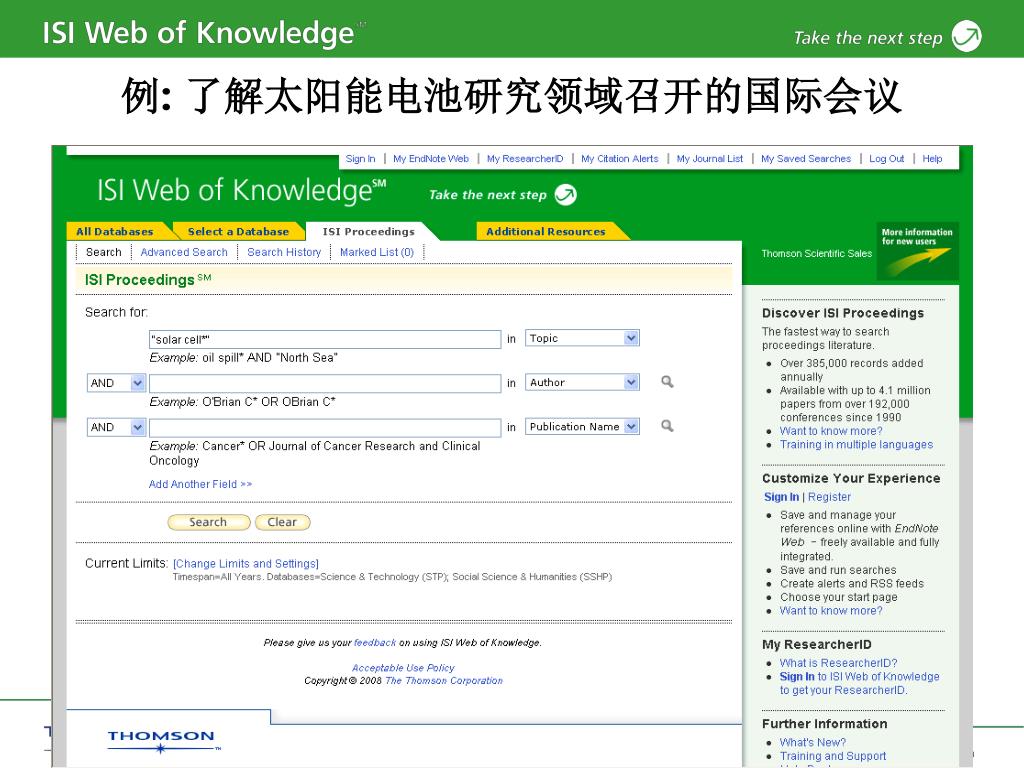Click Want to know more under Customize
This screenshot has width=1024, height=768.
[x=831, y=611]
